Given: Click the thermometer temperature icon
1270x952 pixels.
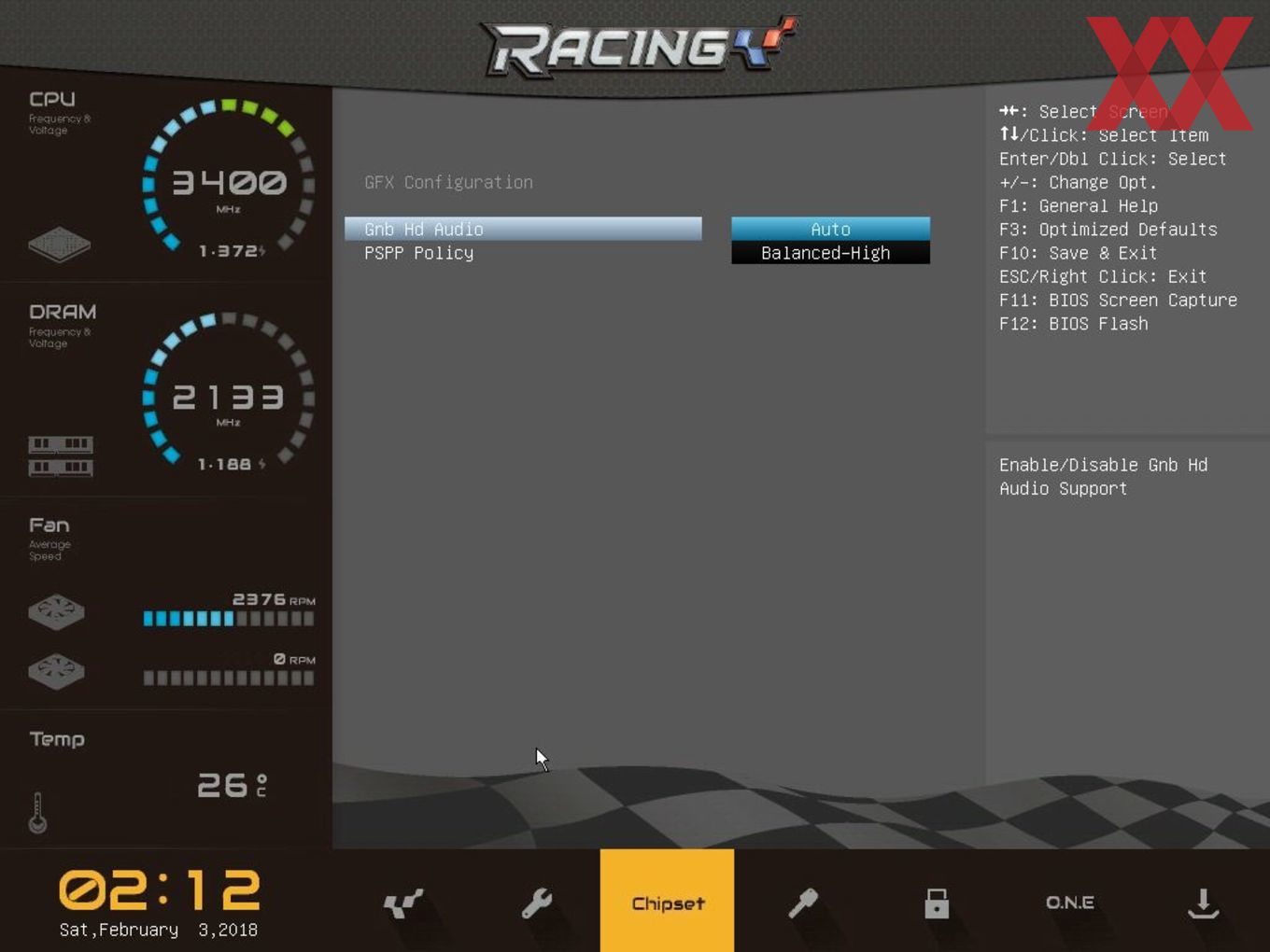Looking at the screenshot, I should tap(37, 812).
